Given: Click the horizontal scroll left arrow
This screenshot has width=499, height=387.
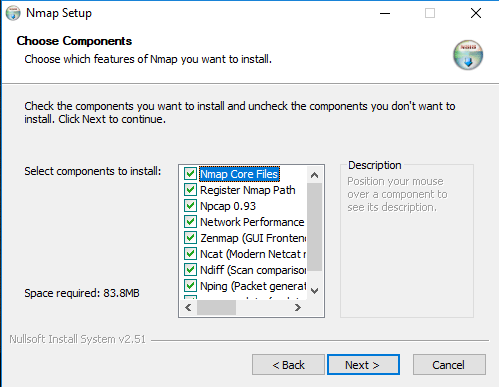Looking at the screenshot, I should pos(188,307).
